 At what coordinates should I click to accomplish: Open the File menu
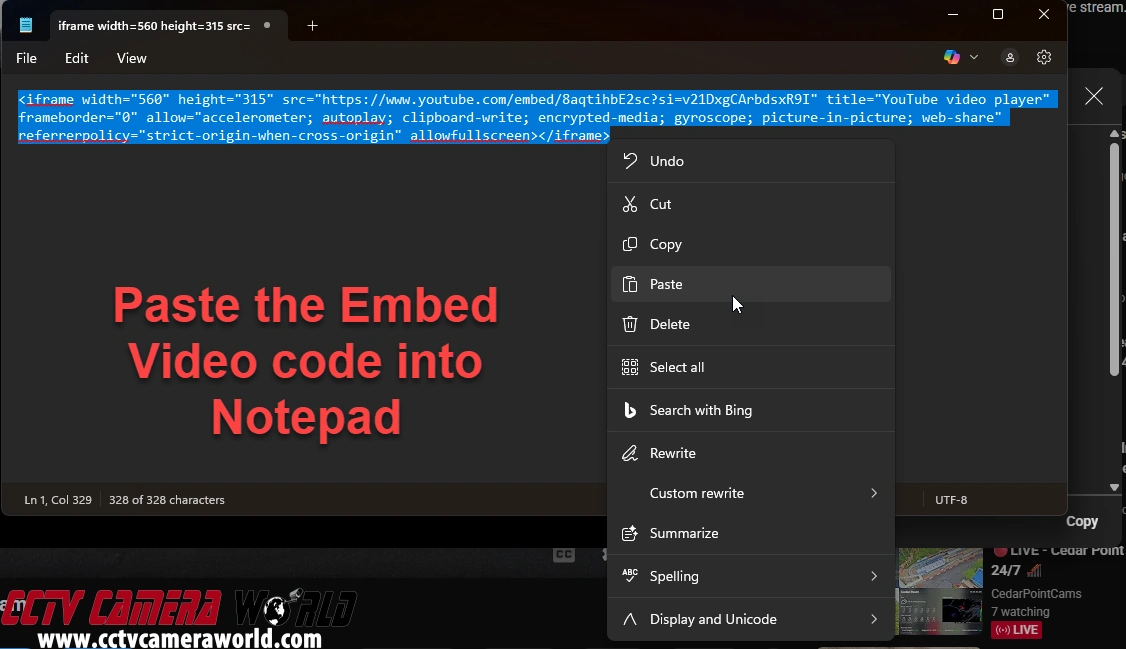click(x=27, y=58)
